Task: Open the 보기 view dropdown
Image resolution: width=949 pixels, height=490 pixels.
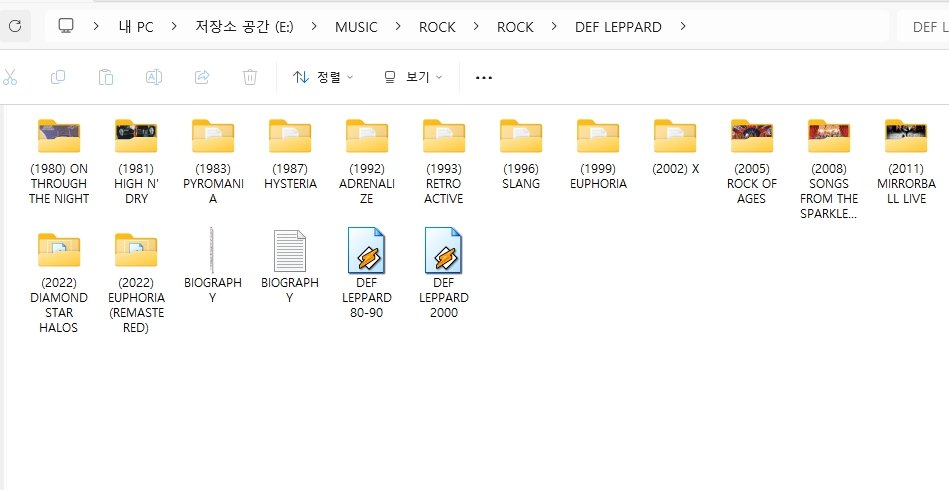Action: tap(413, 77)
